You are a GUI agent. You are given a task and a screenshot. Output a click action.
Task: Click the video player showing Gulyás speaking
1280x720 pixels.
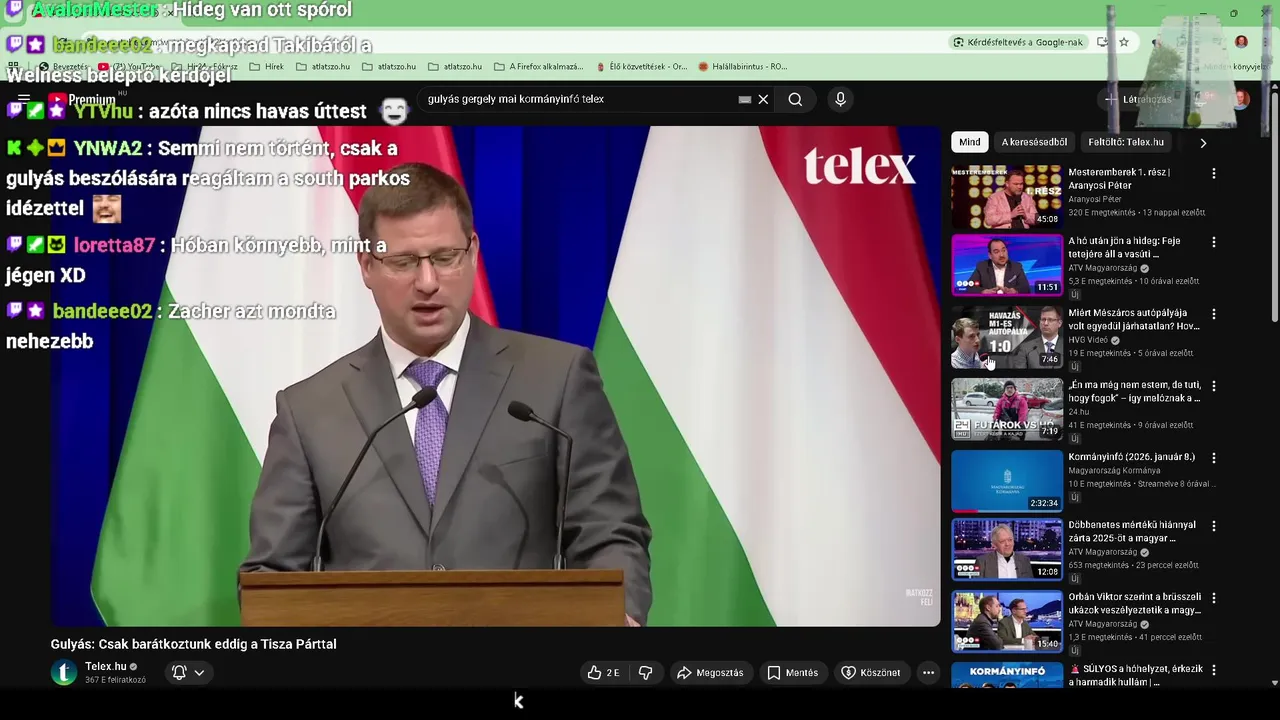[x=495, y=376]
